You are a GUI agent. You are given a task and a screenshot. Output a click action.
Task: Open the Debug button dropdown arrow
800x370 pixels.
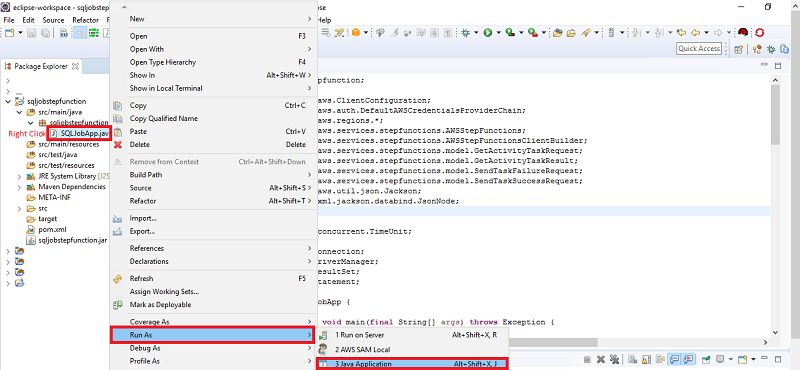click(x=476, y=33)
